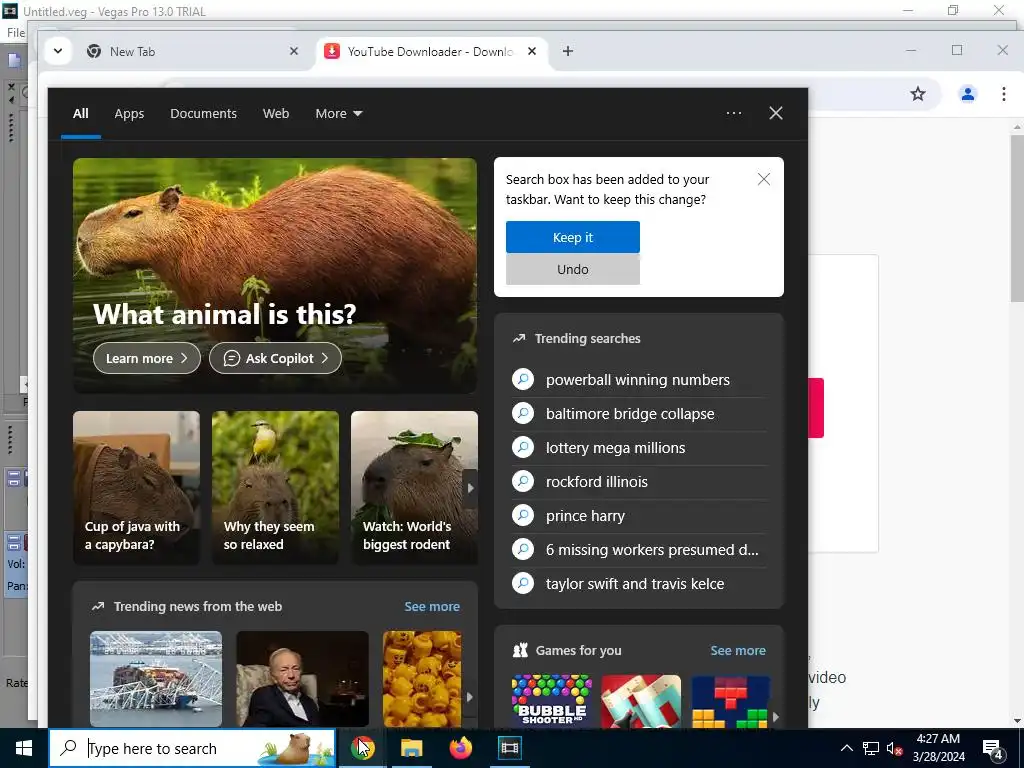Screen dimensions: 1024x768
Task: Click the Undo button
Action: pyautogui.click(x=573, y=269)
